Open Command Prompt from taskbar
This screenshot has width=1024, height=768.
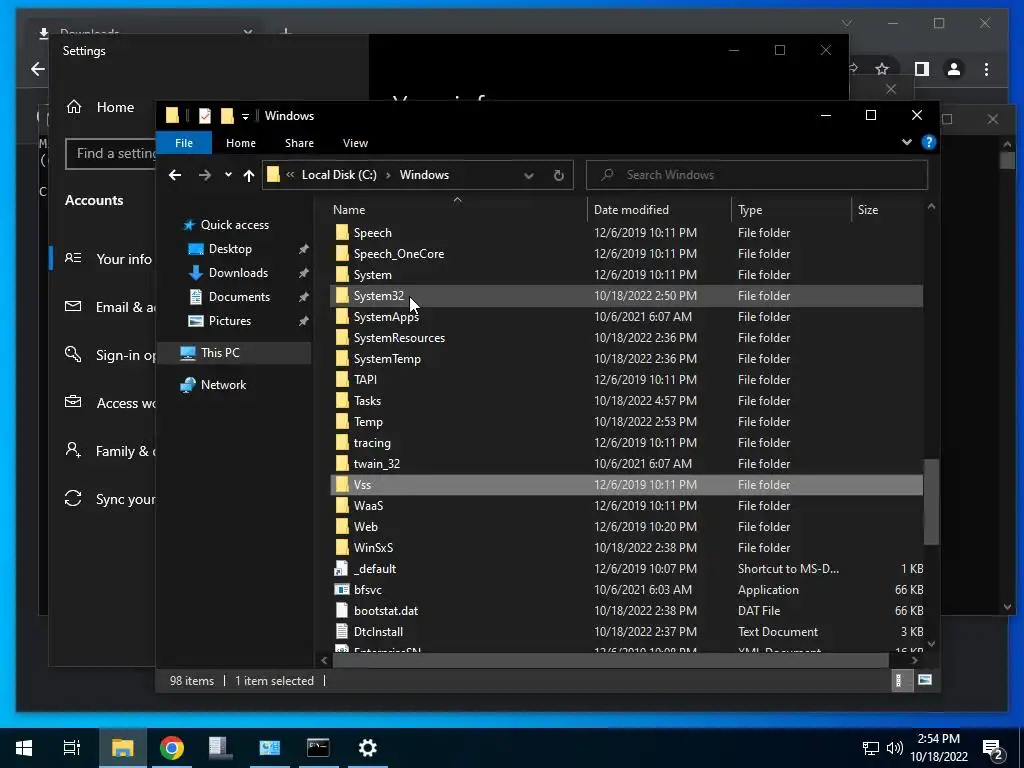[318, 748]
